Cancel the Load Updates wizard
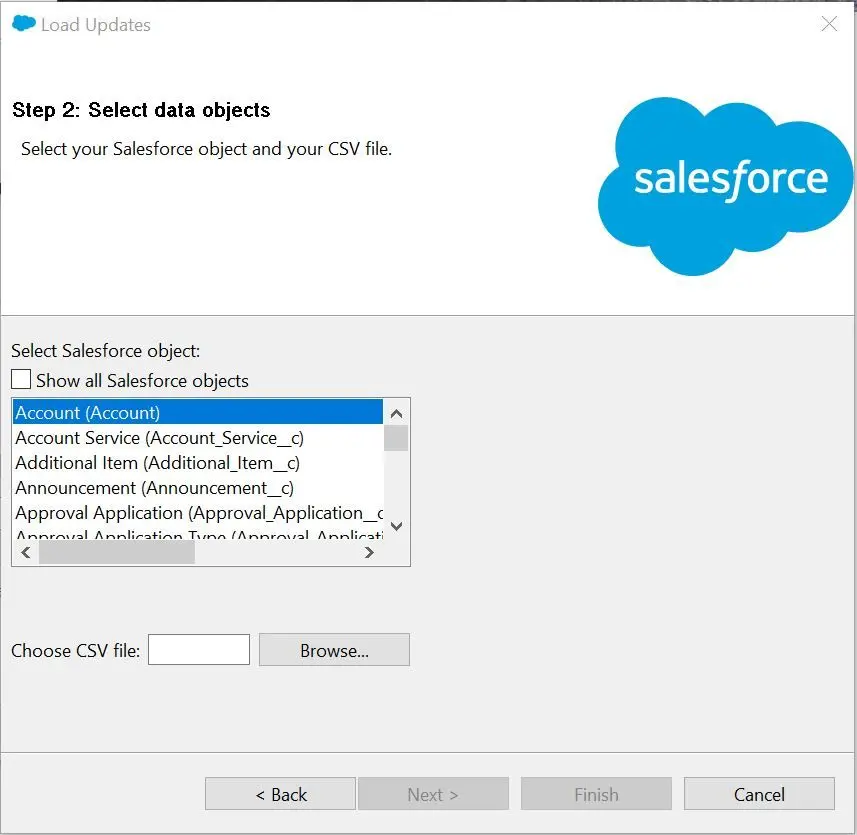 point(759,793)
